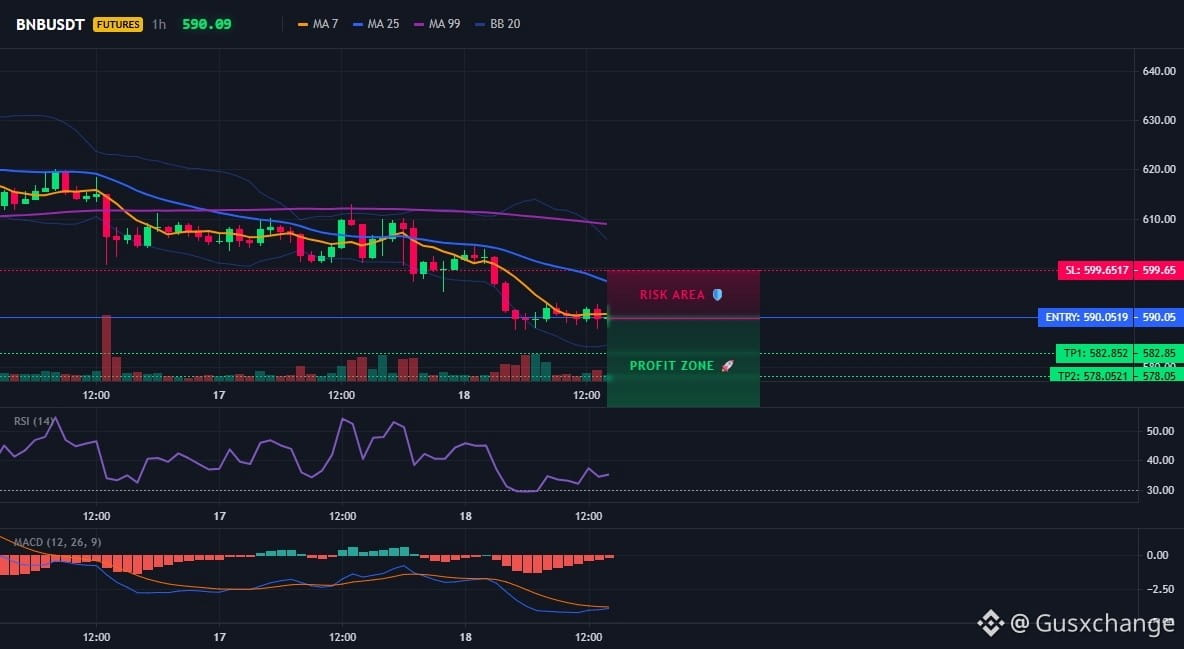Image resolution: width=1184 pixels, height=649 pixels.
Task: Click the green TP2: 578.0521 price tag
Action: 1091,375
